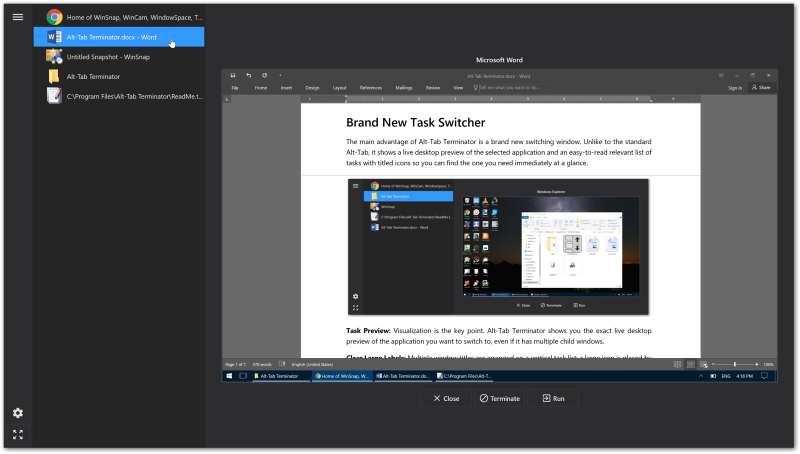The height and width of the screenshot is (454, 800).
Task: Click the Save icon in Word preview
Action: coord(233,76)
